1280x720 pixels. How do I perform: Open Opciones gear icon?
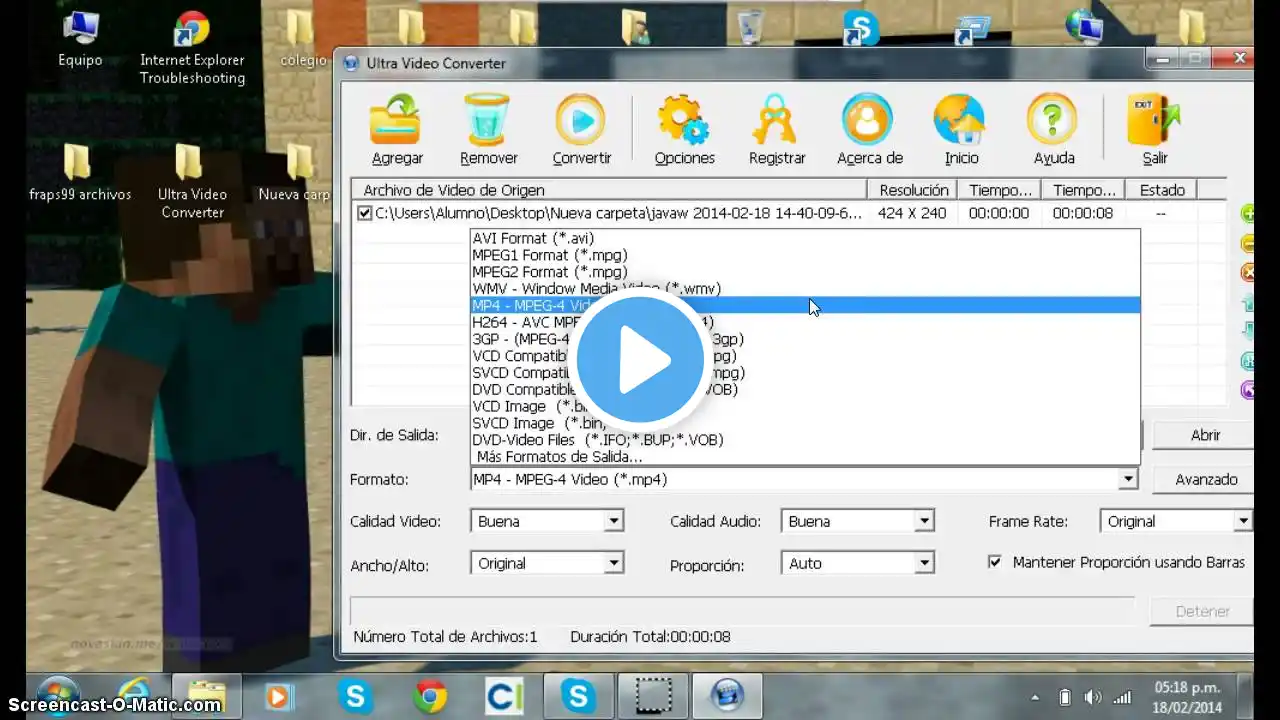point(684,120)
